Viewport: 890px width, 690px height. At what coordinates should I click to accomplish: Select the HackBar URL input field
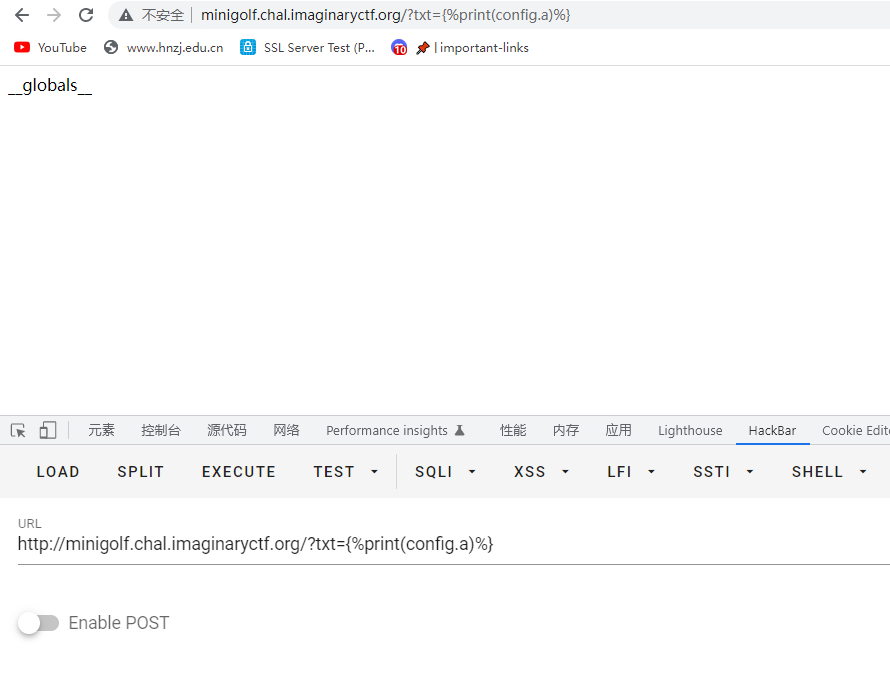tap(255, 543)
